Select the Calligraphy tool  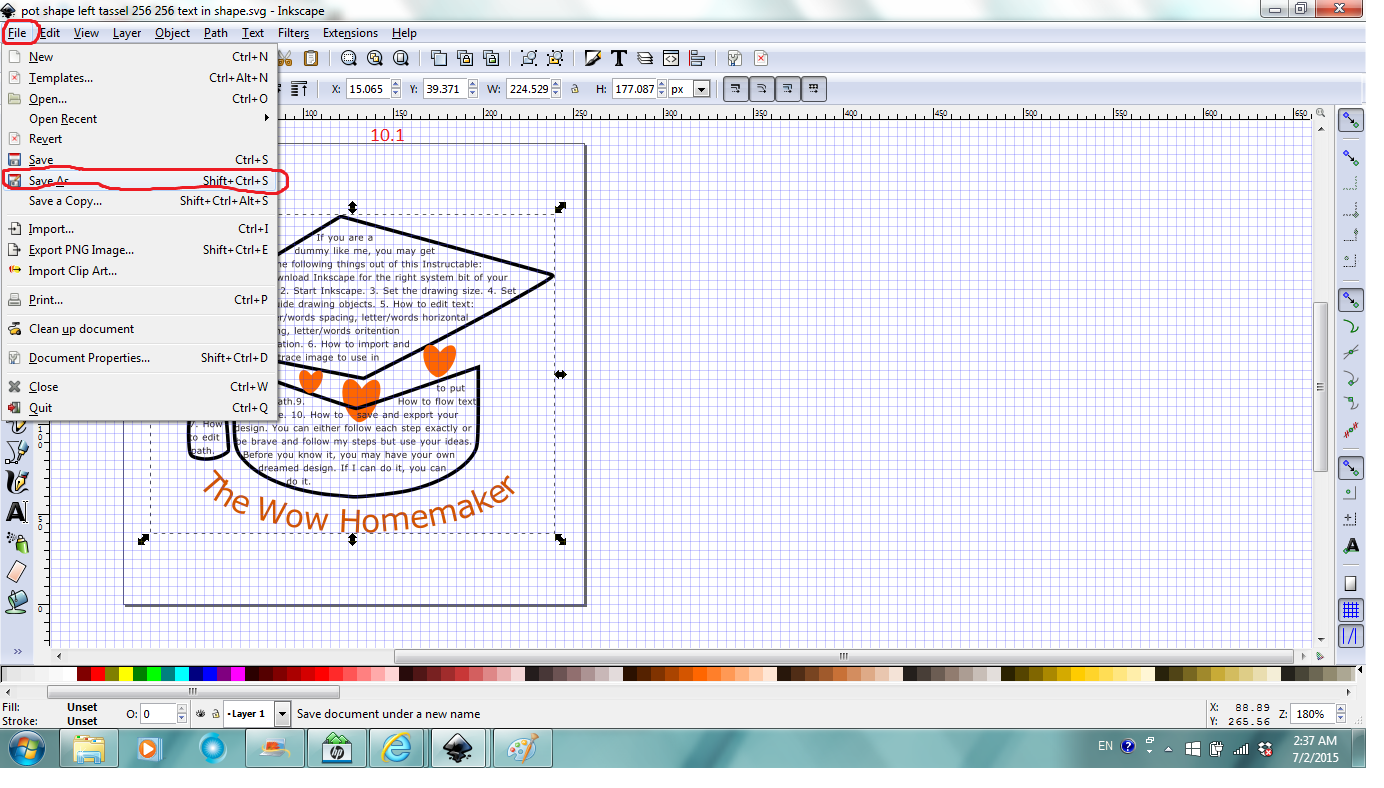click(x=17, y=480)
